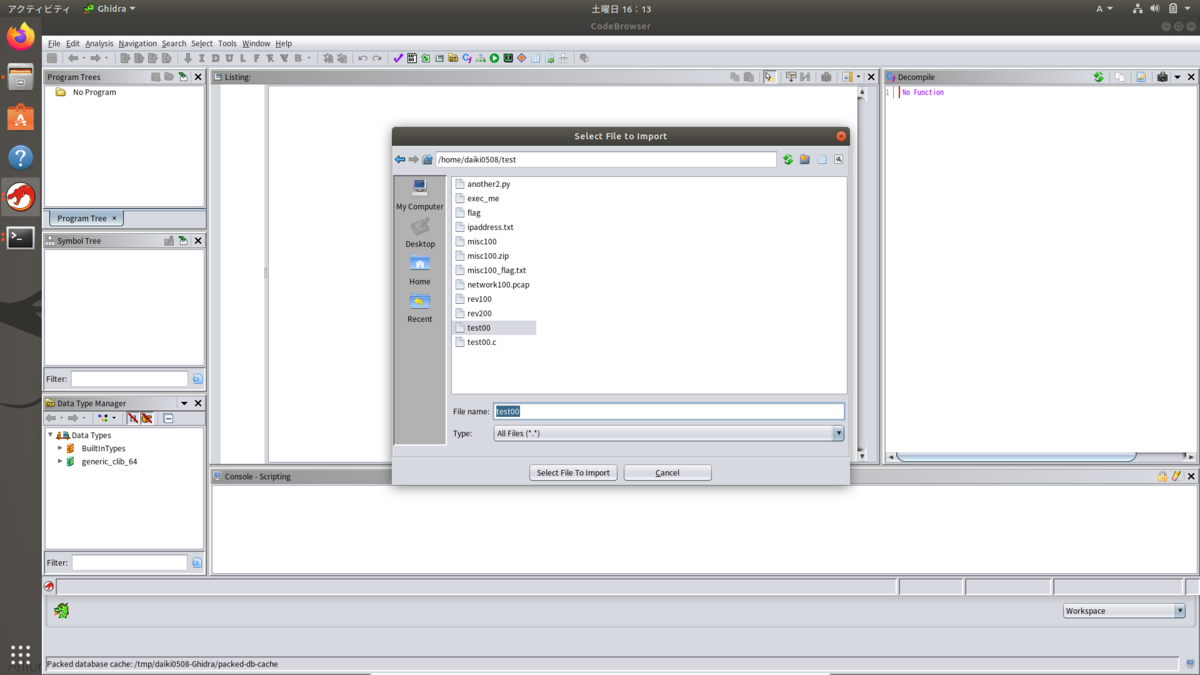Re-decompile with Decompile refresh icon
Screen dimensions: 1200x675
tap(1099, 77)
